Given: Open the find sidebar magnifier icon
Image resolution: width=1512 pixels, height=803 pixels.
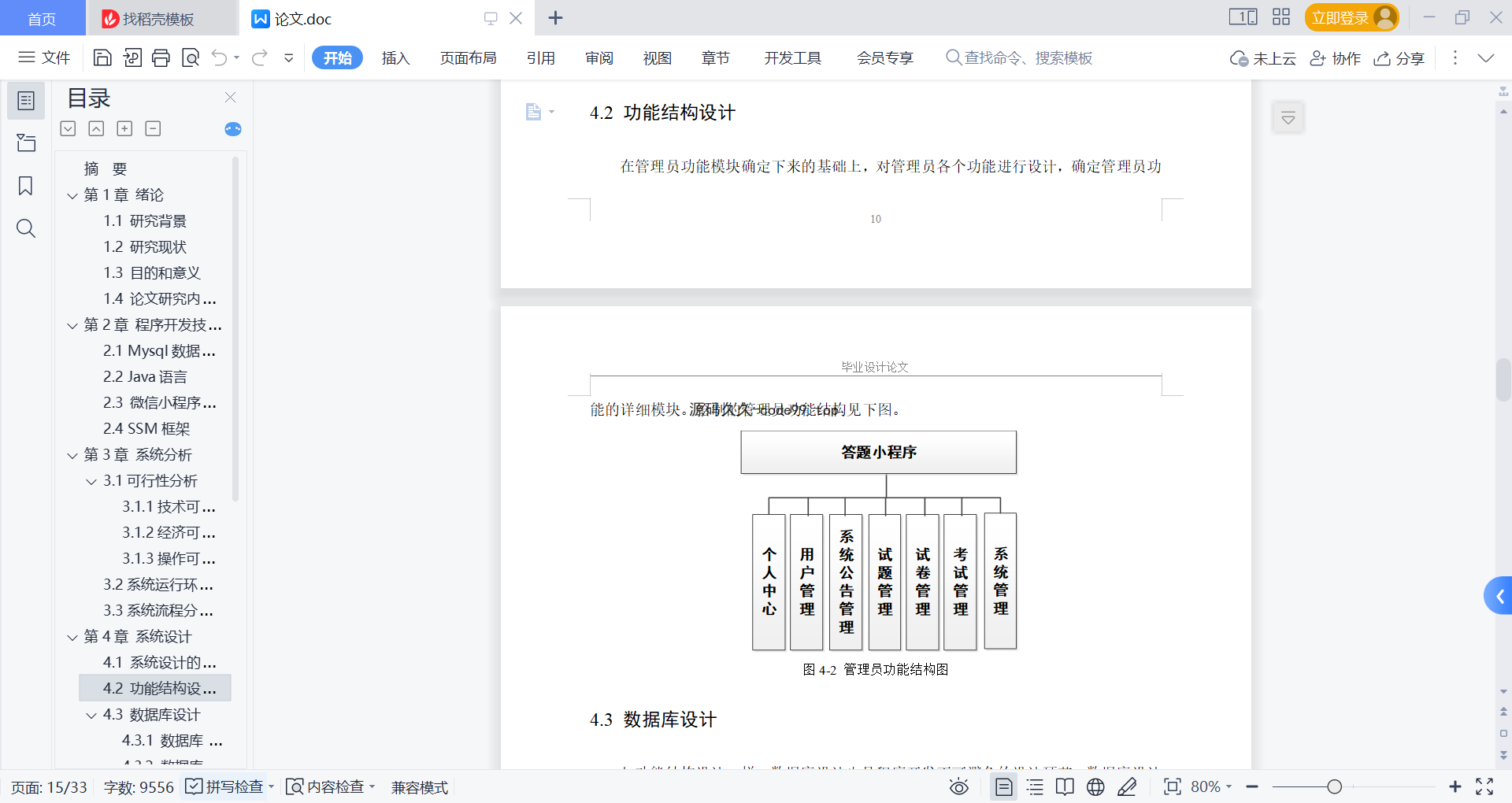Looking at the screenshot, I should (26, 228).
